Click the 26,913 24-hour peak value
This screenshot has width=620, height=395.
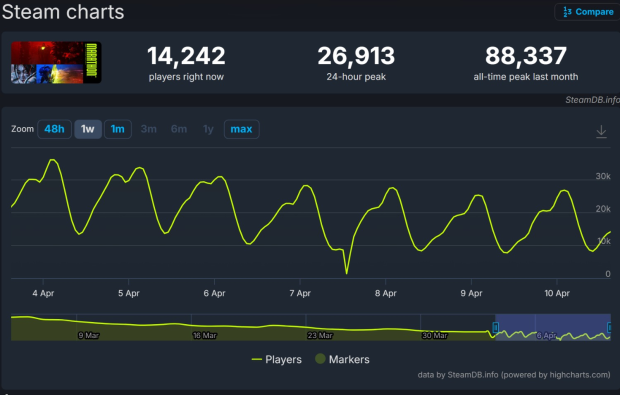(x=356, y=56)
